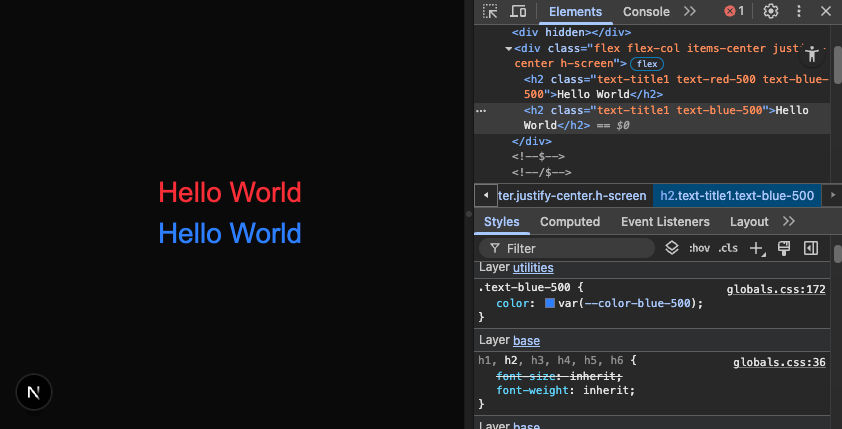Click the .text-blue-500 selector
This screenshot has width=842, height=429.
(x=524, y=287)
